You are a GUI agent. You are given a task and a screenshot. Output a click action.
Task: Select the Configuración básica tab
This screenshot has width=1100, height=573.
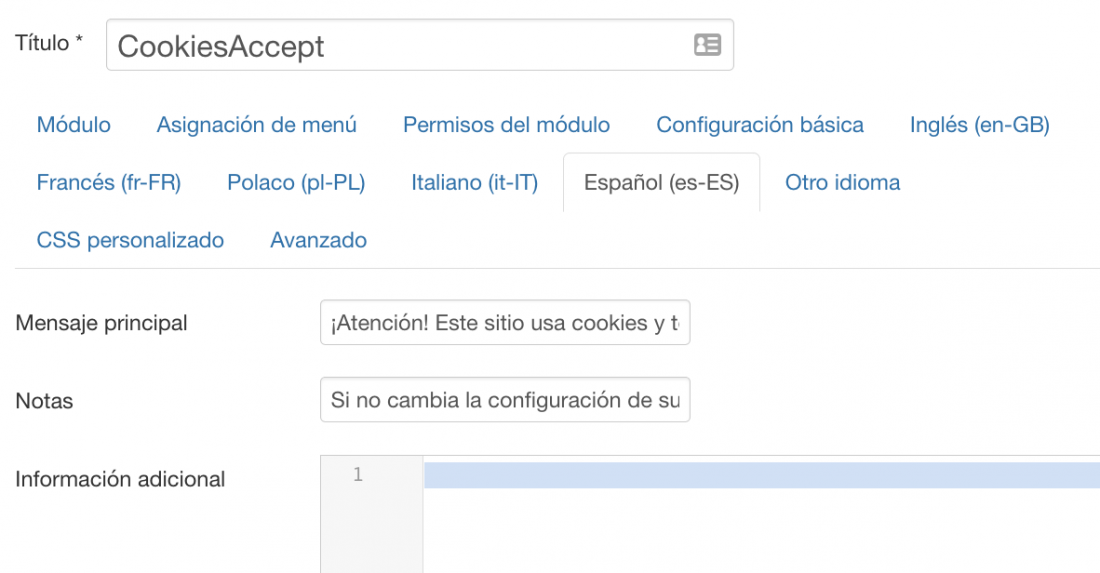point(760,125)
